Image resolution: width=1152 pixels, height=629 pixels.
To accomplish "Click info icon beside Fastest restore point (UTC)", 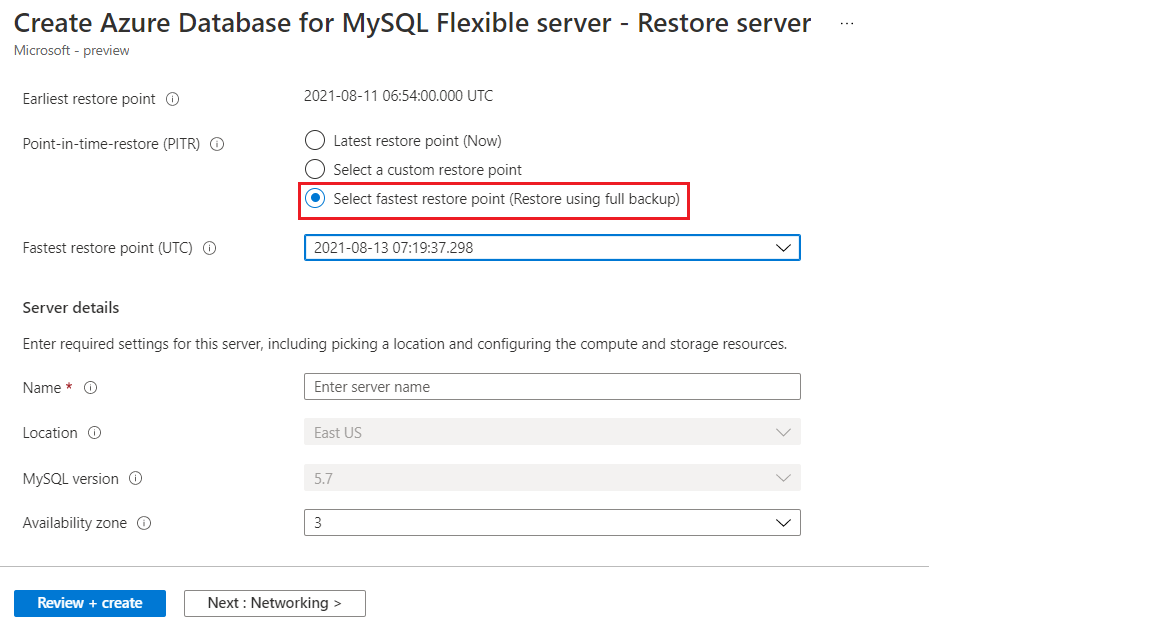I will click(x=209, y=248).
